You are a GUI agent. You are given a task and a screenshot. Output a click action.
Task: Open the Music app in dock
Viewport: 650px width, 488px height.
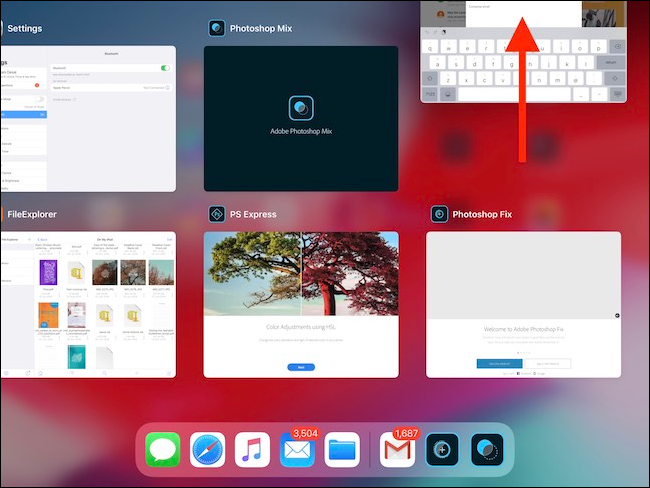click(252, 449)
